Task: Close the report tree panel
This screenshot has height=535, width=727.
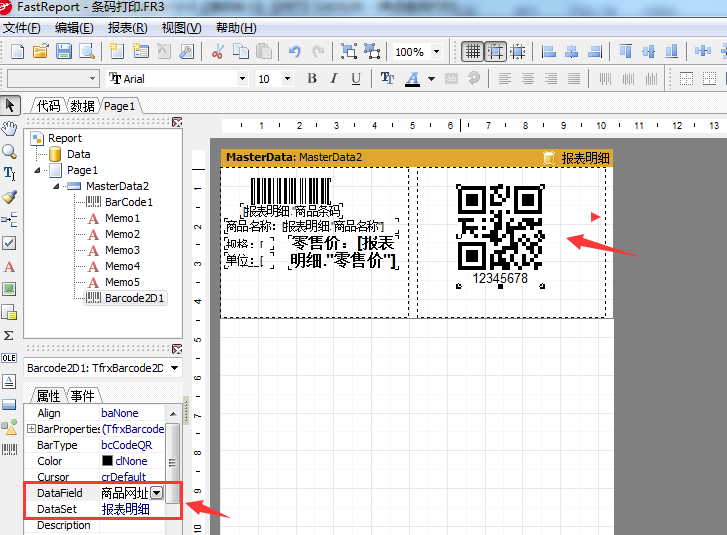Action: pos(177,122)
